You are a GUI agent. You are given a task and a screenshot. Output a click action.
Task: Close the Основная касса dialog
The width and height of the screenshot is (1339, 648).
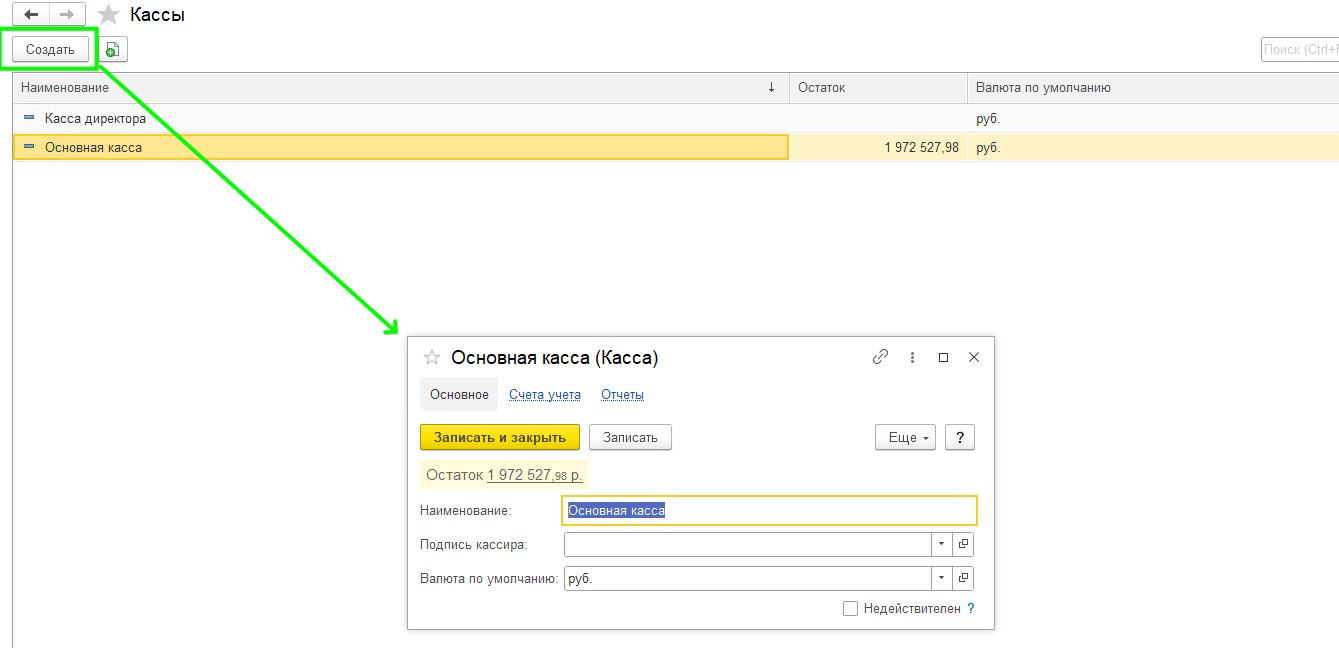(974, 357)
